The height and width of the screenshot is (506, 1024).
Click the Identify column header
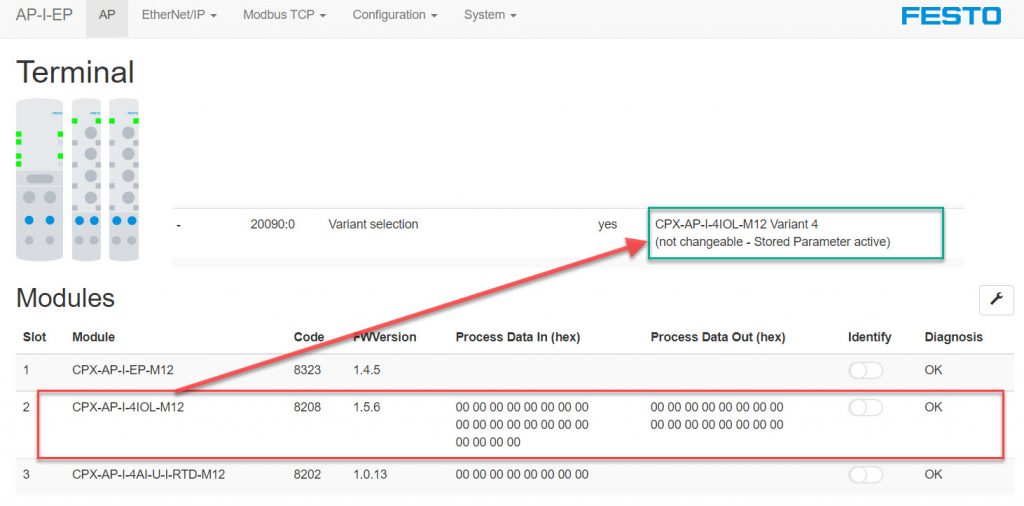coord(869,338)
